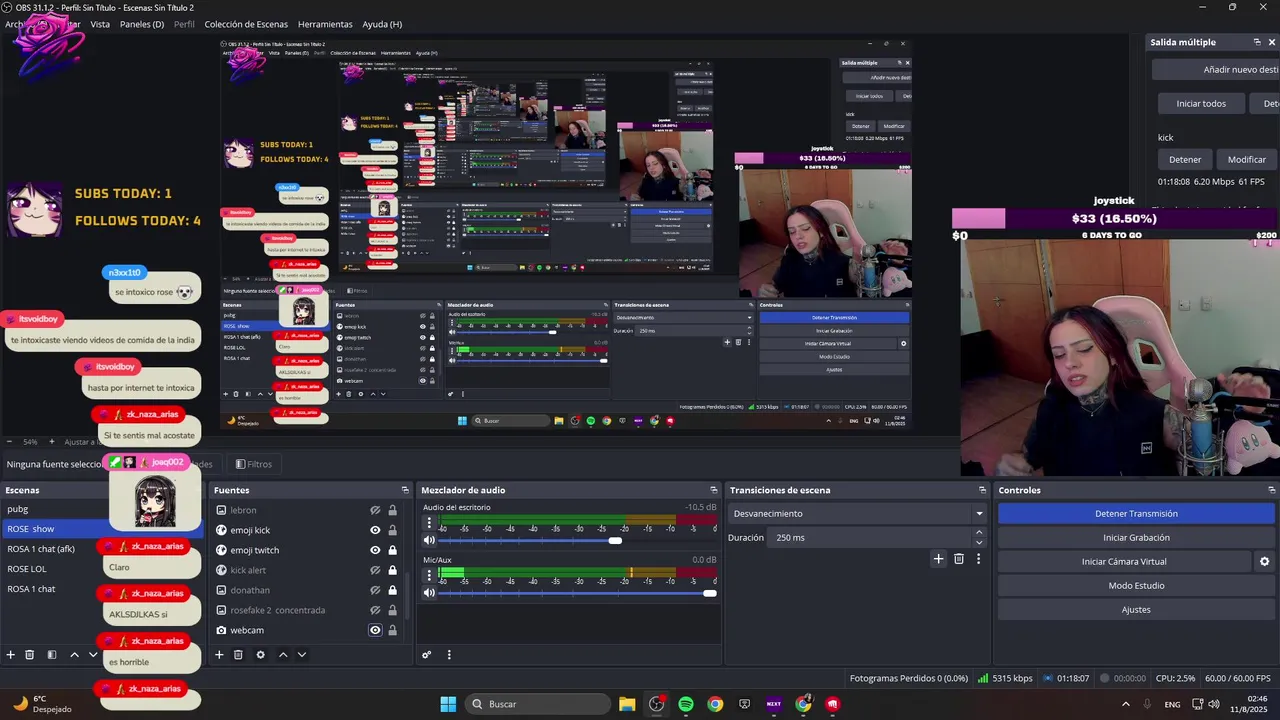This screenshot has height=720, width=1280.
Task: Open Audio del escritorio options menu
Action: coord(428,523)
